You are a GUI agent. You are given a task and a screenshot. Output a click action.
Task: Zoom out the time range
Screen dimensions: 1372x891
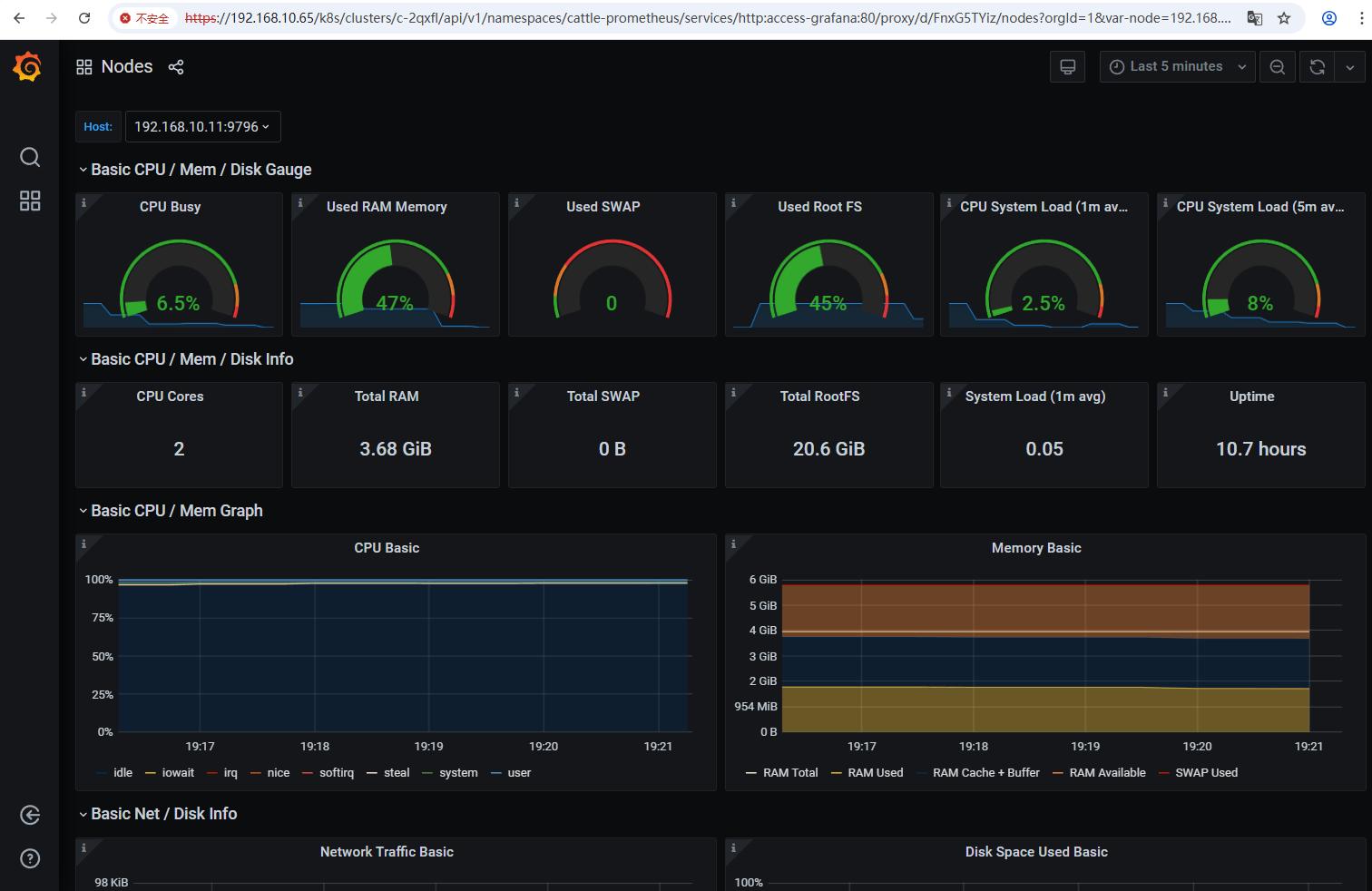click(x=1278, y=66)
